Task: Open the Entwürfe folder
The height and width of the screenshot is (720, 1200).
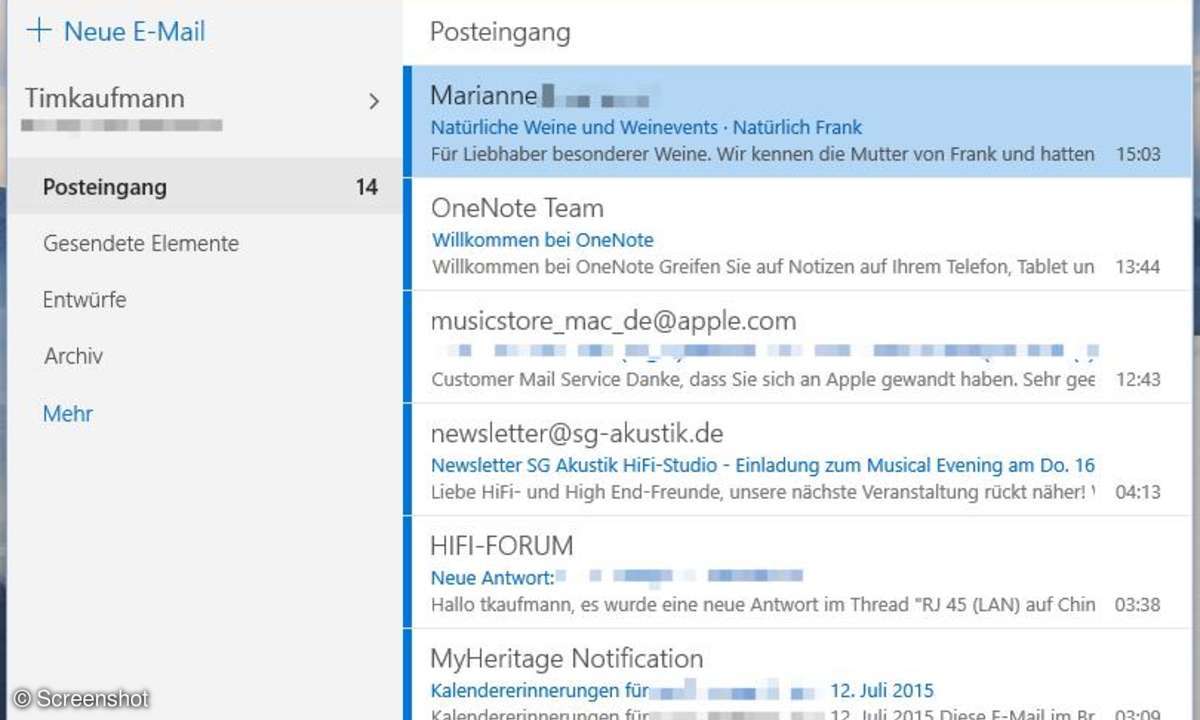Action: coord(85,299)
